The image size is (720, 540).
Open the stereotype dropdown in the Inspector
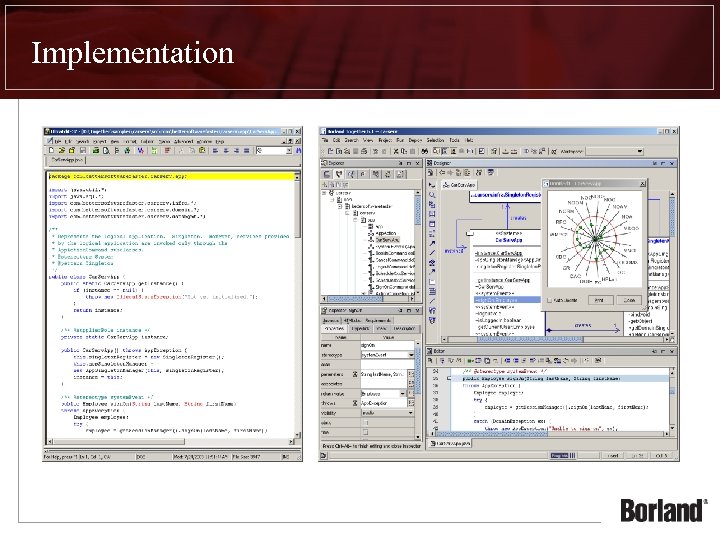point(411,355)
